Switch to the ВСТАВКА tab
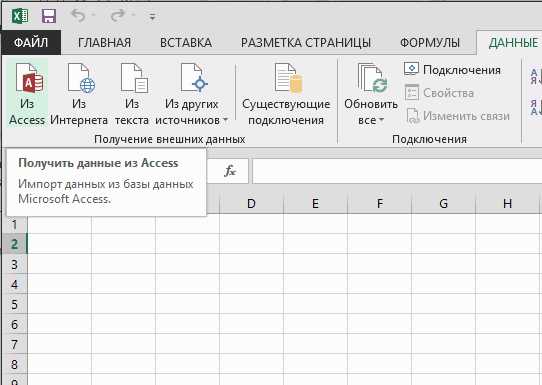542x385 pixels. point(186,43)
